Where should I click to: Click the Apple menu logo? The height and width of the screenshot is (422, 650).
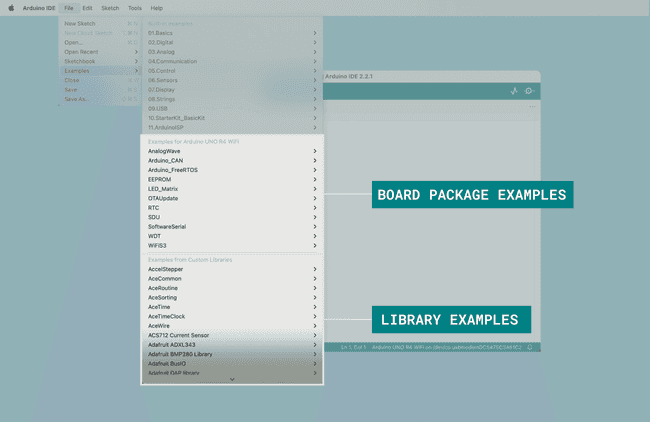click(11, 7)
